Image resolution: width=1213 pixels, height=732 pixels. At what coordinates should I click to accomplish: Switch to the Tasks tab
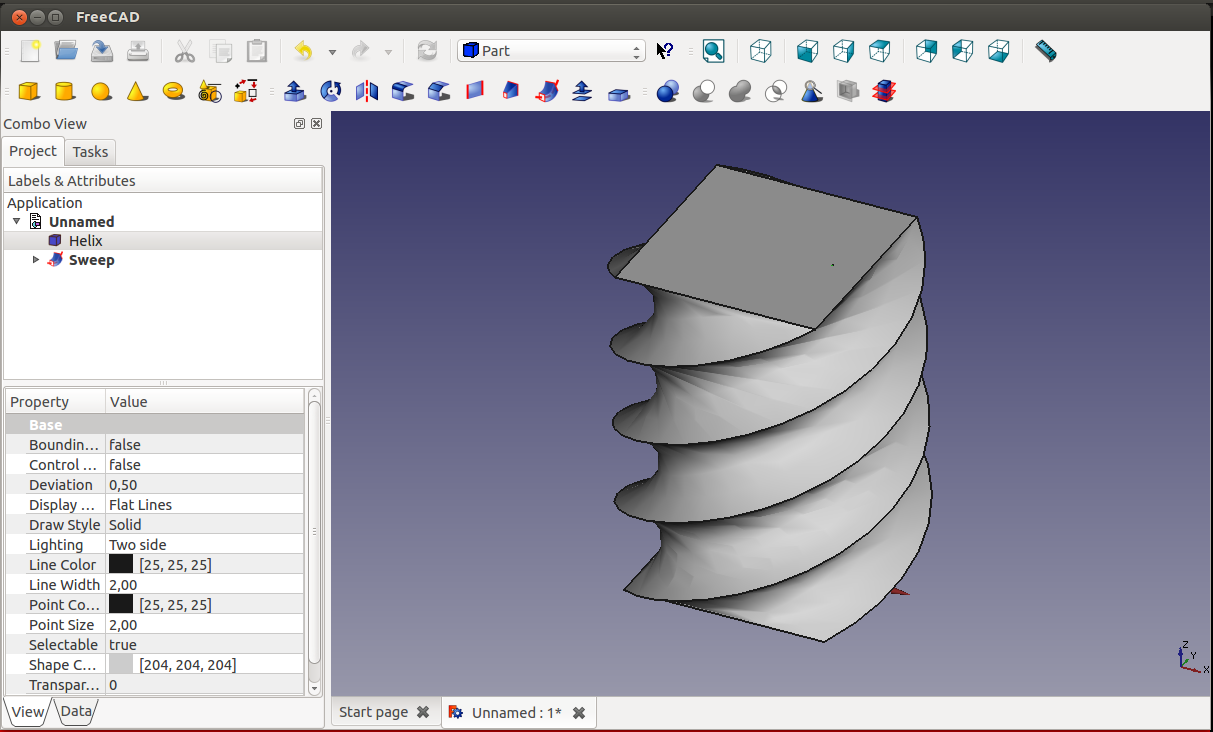[x=90, y=152]
